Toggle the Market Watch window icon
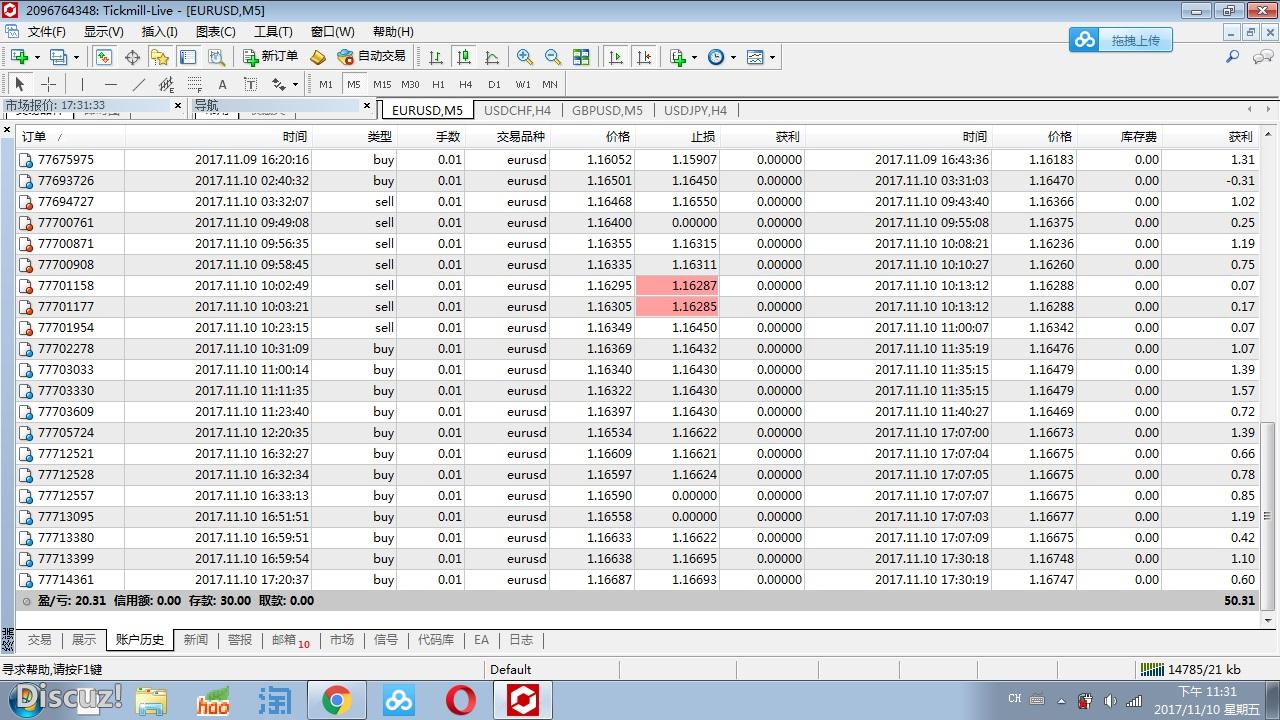 point(104,57)
